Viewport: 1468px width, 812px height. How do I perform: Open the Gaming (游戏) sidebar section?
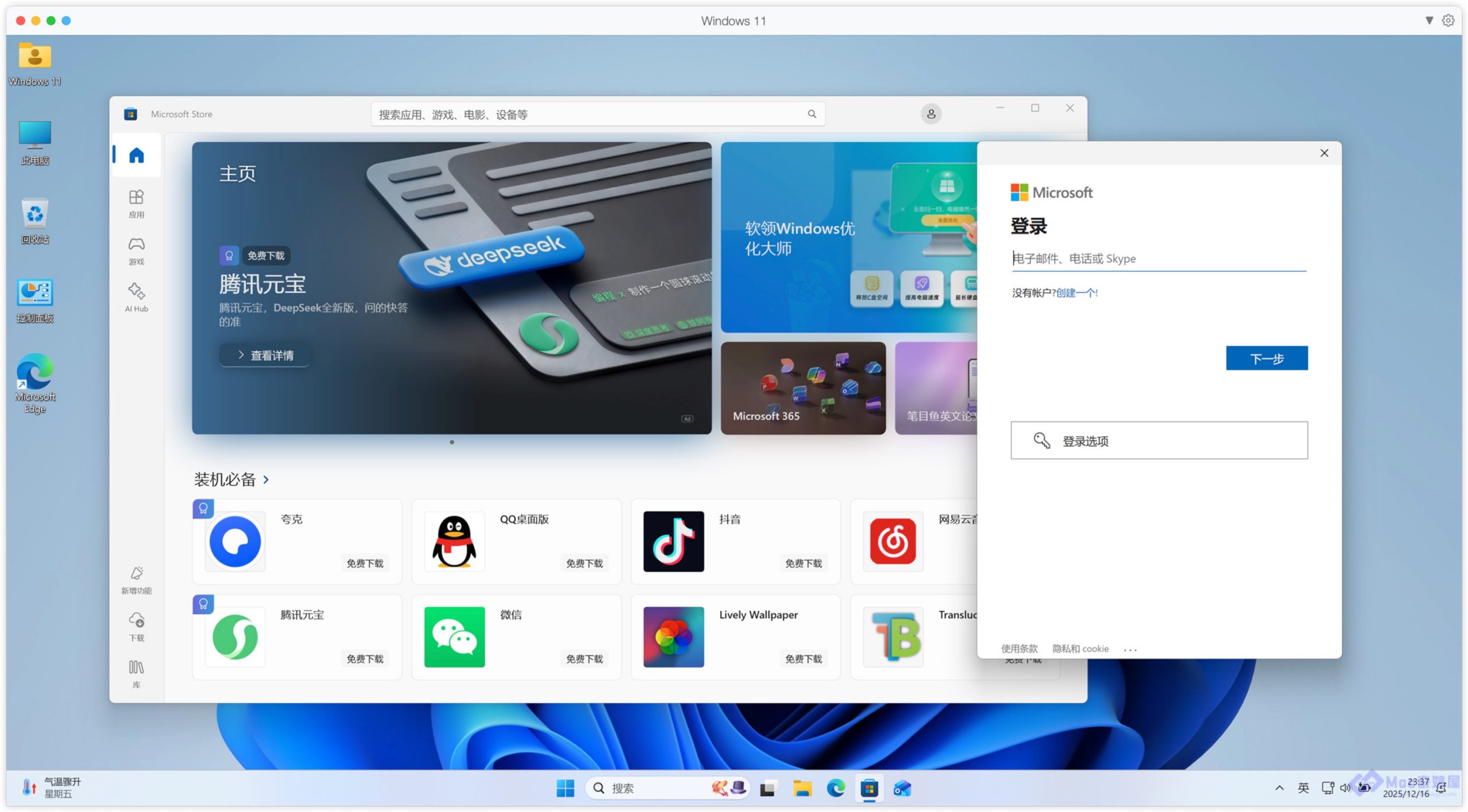(136, 251)
